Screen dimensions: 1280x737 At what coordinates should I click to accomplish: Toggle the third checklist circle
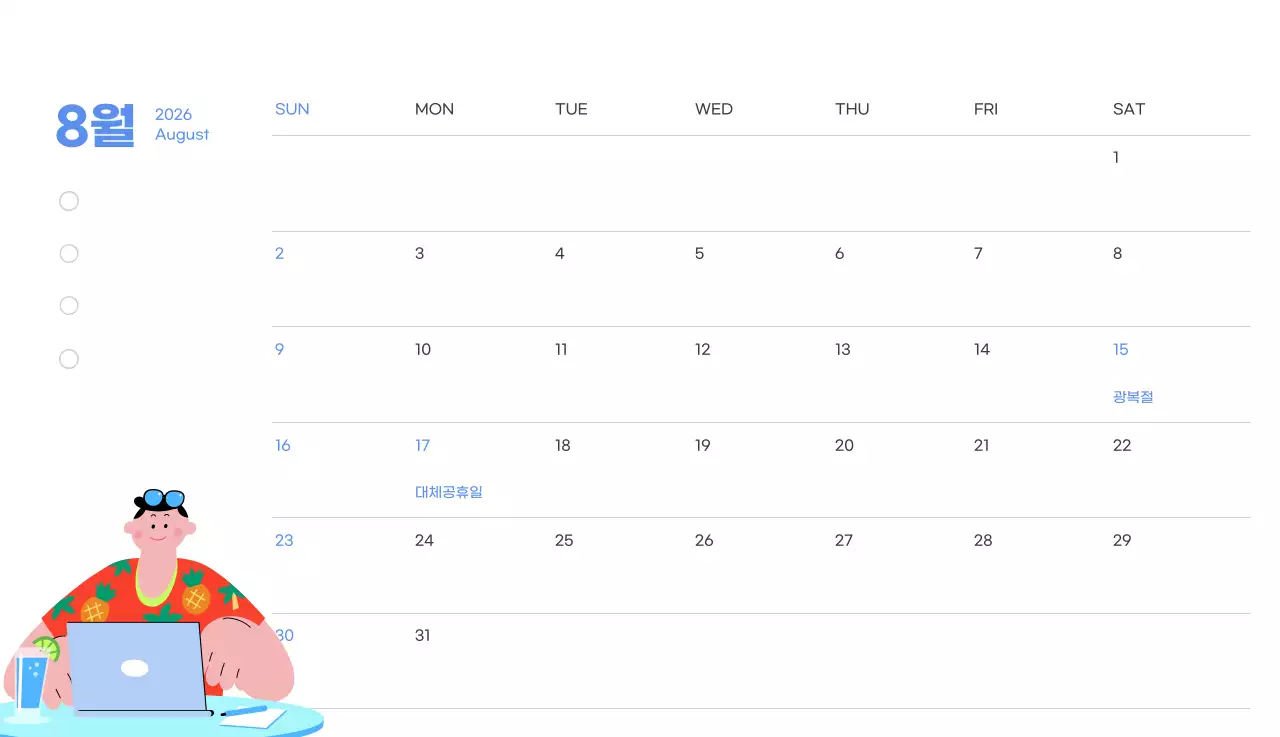point(69,306)
